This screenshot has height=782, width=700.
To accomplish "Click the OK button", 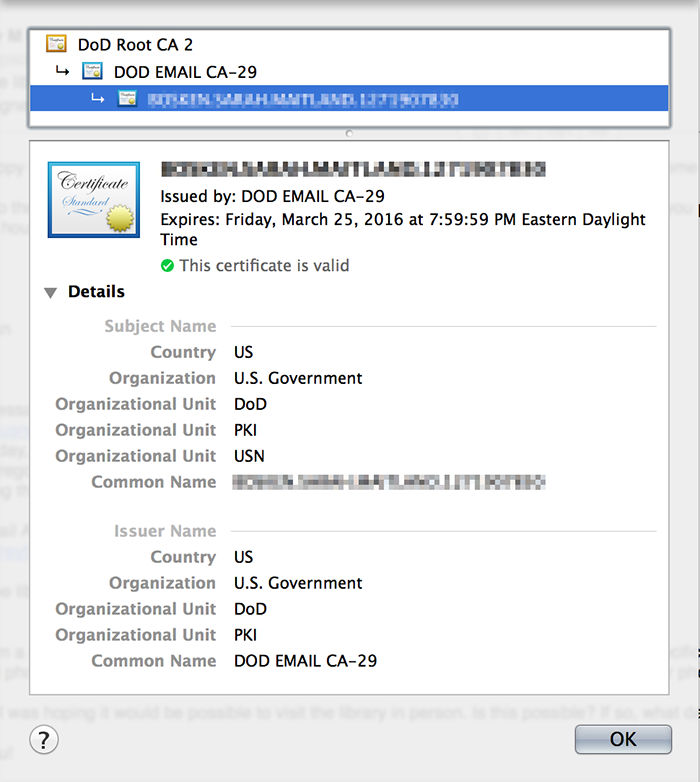I will pos(623,739).
